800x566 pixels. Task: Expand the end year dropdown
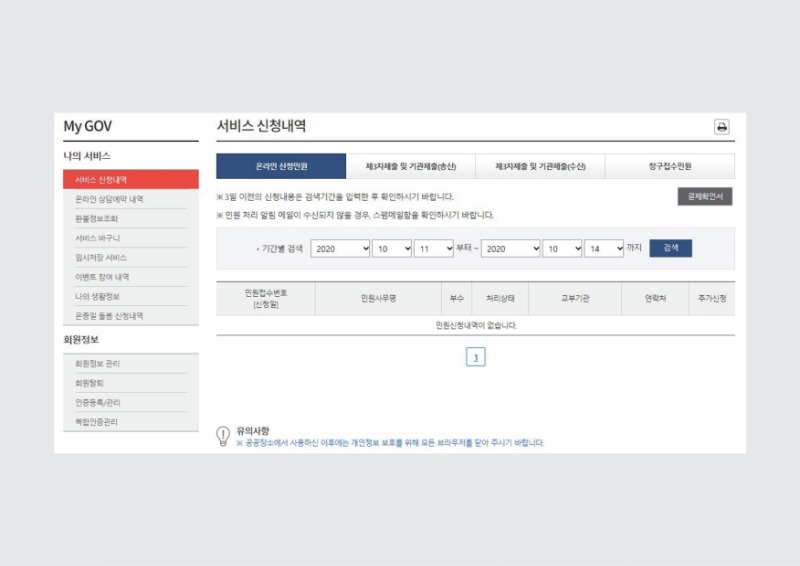tap(510, 248)
